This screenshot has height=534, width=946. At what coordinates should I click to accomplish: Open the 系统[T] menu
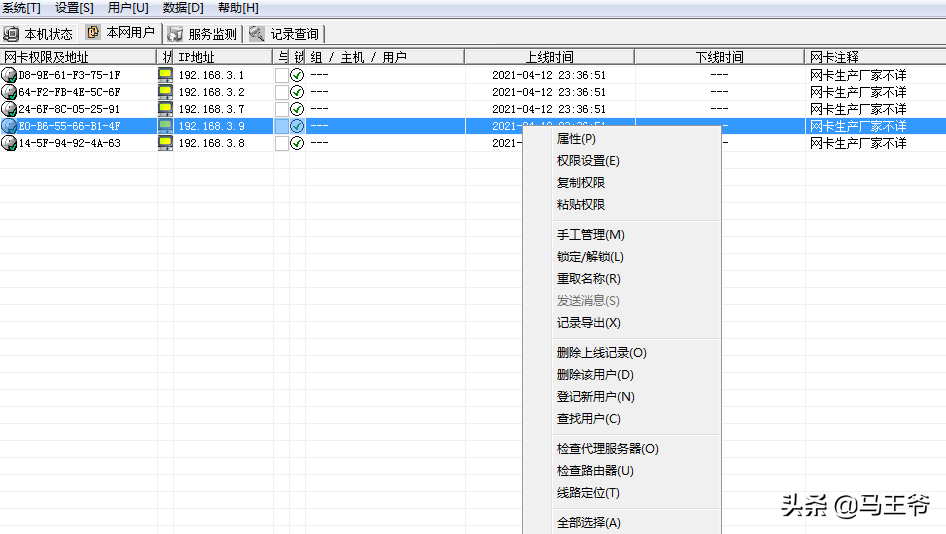click(x=21, y=8)
